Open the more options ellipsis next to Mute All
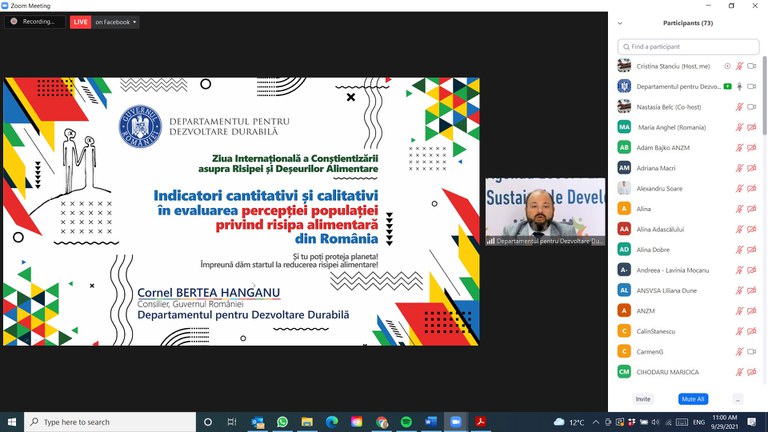 738,399
